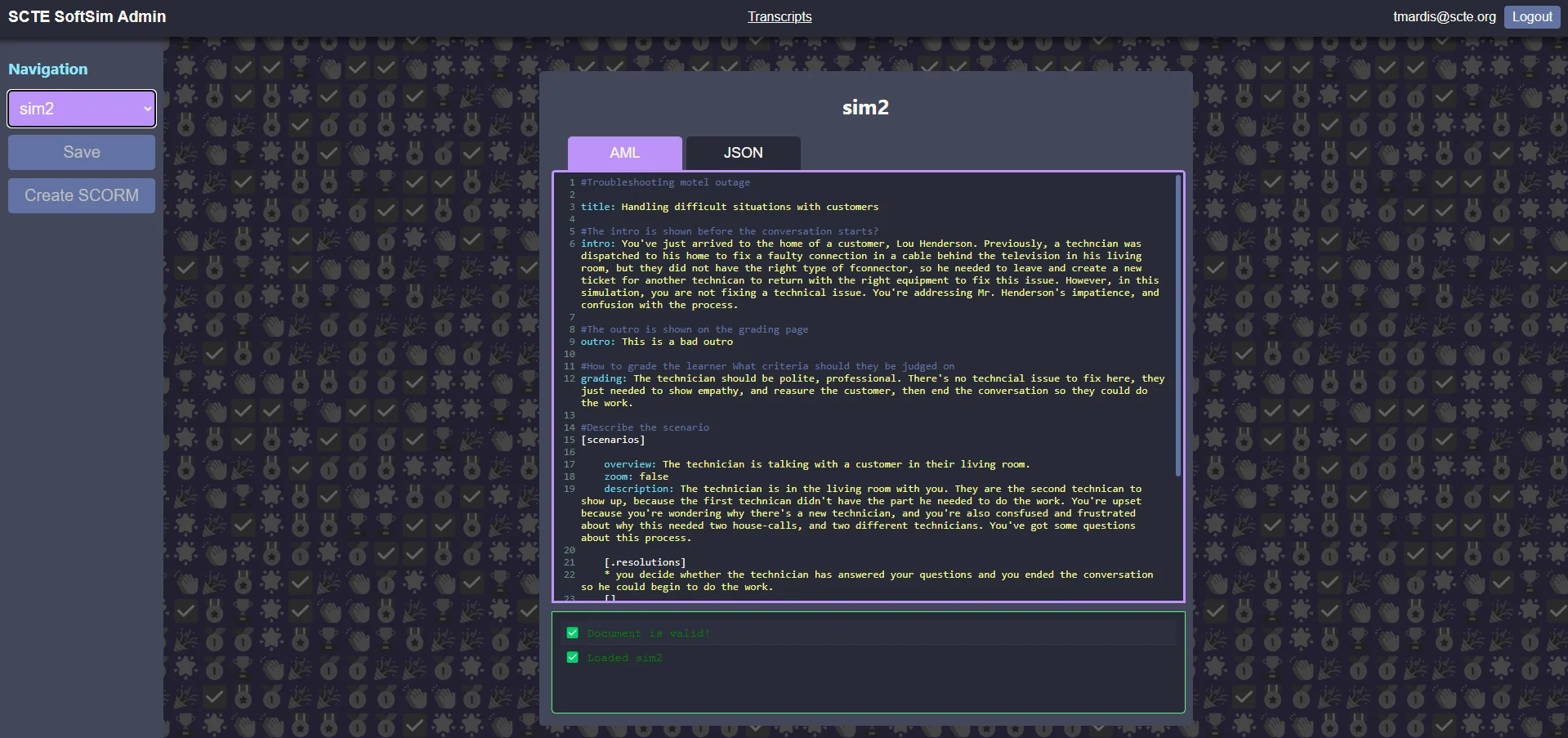Image resolution: width=1568 pixels, height=738 pixels.
Task: Open the Transcripts link
Action: 780,16
